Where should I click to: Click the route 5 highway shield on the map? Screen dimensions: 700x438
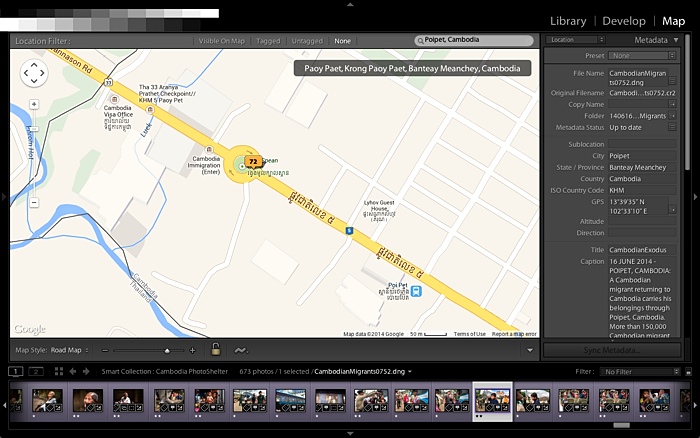[x=349, y=231]
